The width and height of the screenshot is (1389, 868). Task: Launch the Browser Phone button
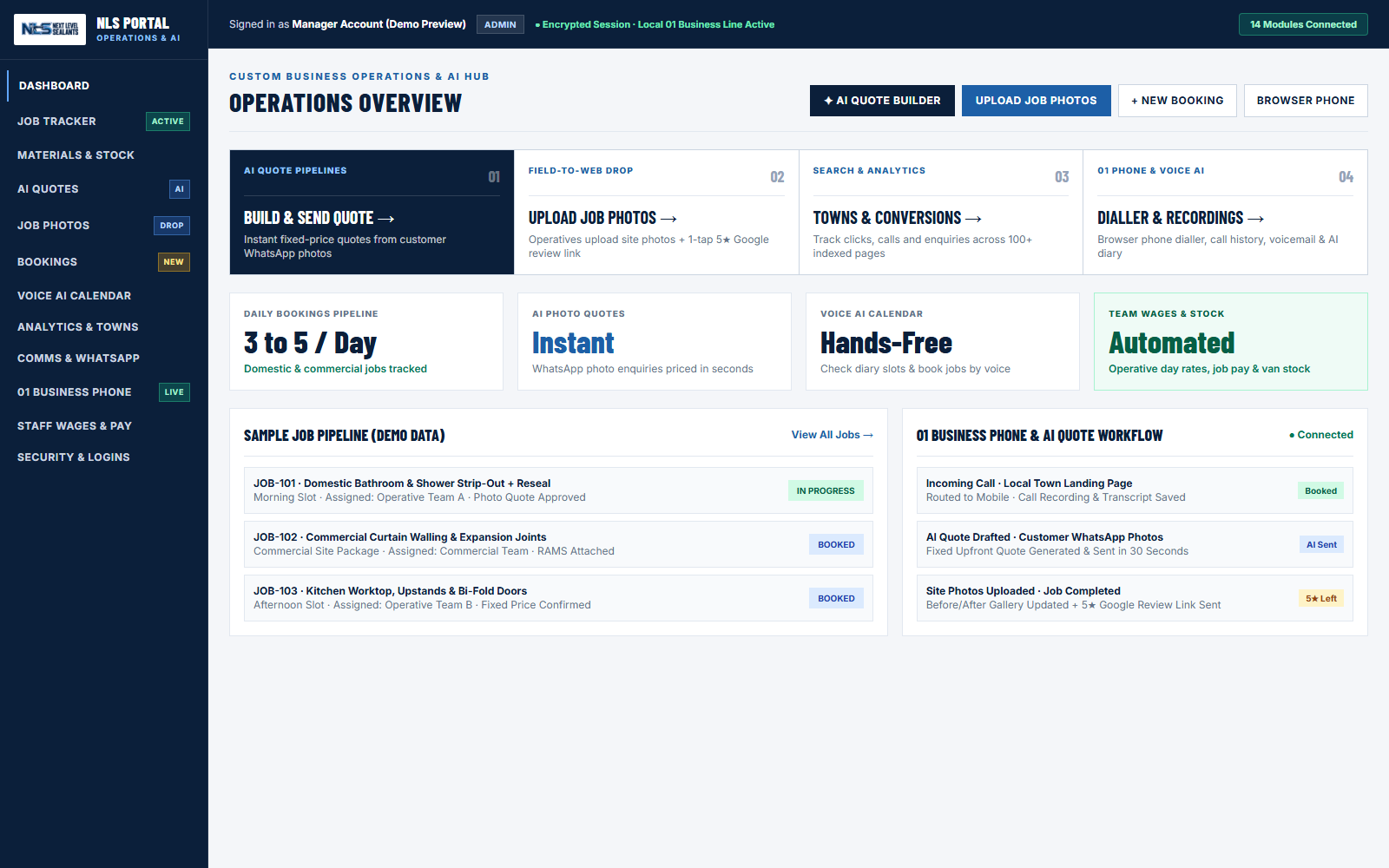click(x=1306, y=101)
